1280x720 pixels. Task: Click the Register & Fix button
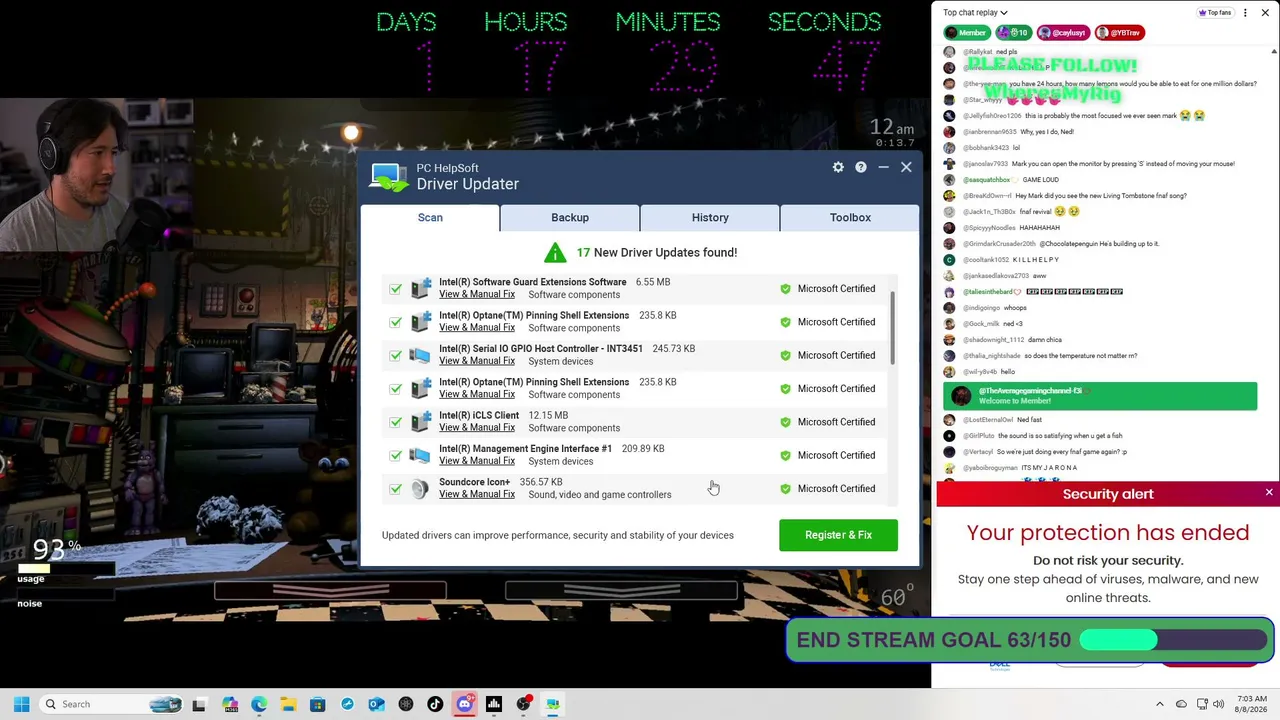[838, 535]
